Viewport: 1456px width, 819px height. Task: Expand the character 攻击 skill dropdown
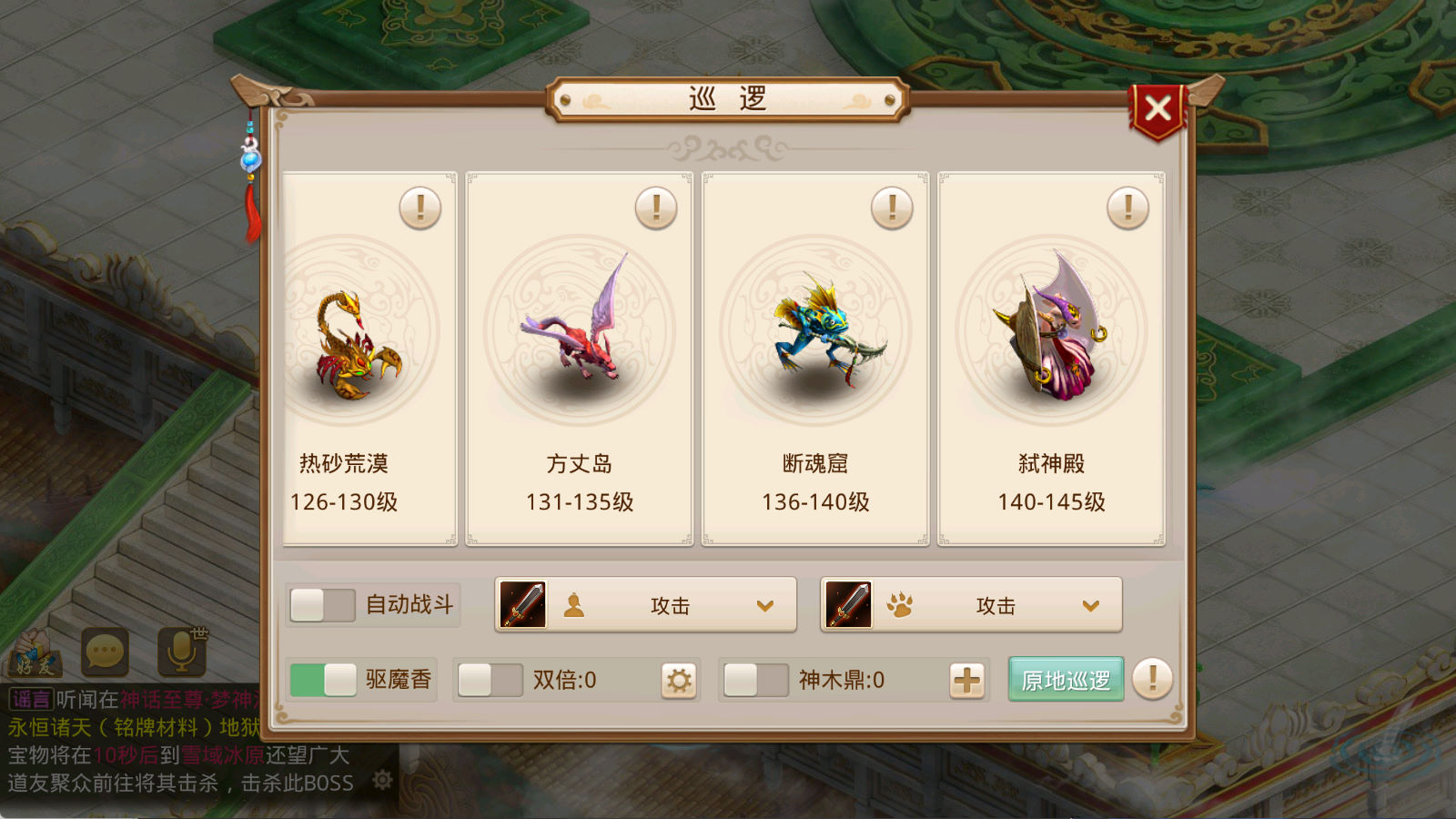pyautogui.click(x=646, y=605)
